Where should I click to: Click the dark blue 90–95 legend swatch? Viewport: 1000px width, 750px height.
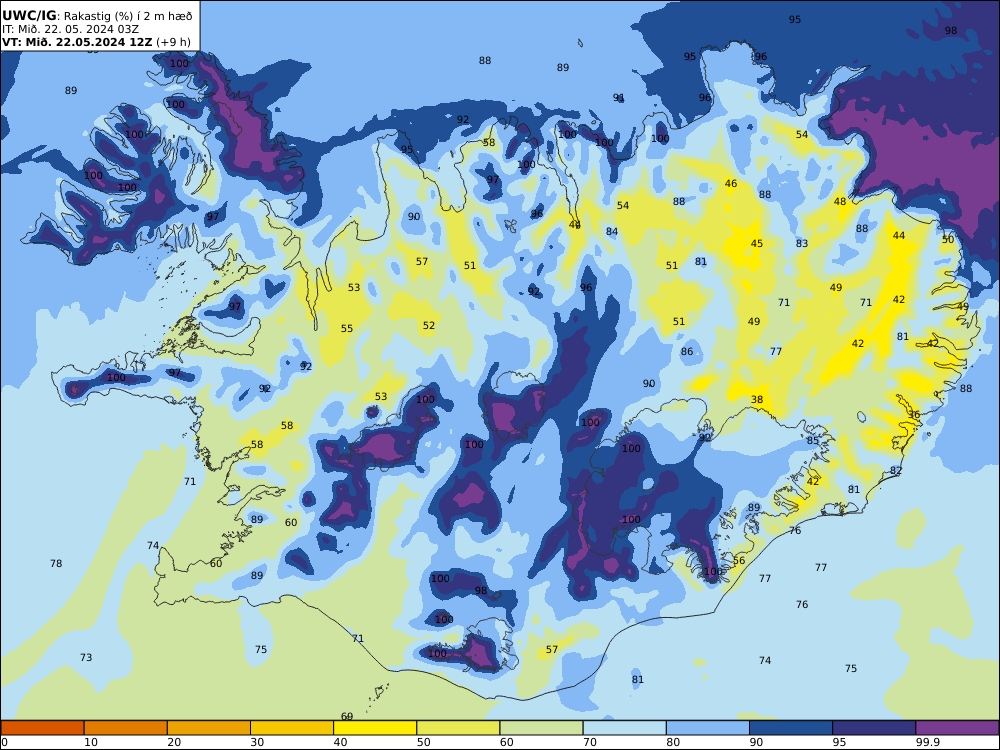click(x=791, y=728)
